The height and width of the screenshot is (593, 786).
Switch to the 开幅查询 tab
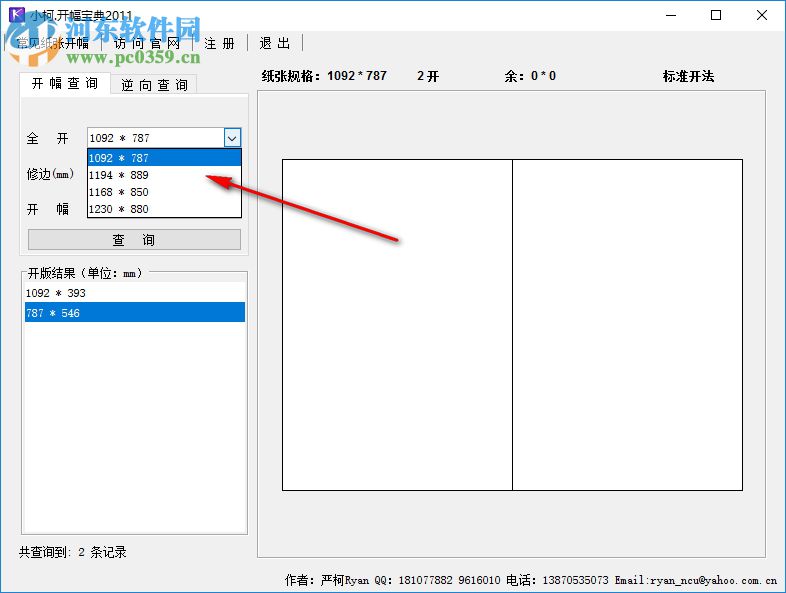click(x=65, y=83)
